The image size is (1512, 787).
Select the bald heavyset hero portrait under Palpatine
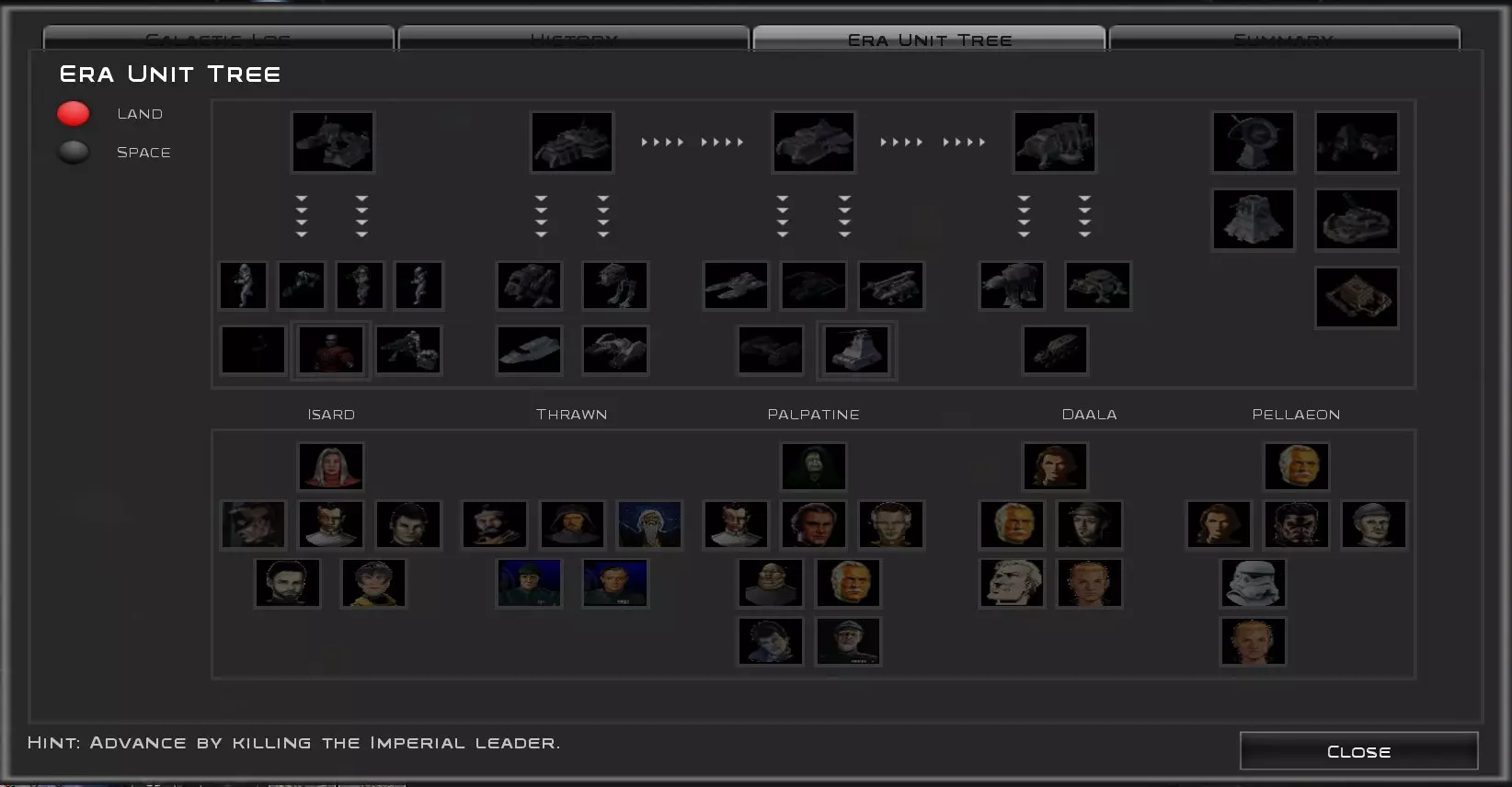(771, 583)
